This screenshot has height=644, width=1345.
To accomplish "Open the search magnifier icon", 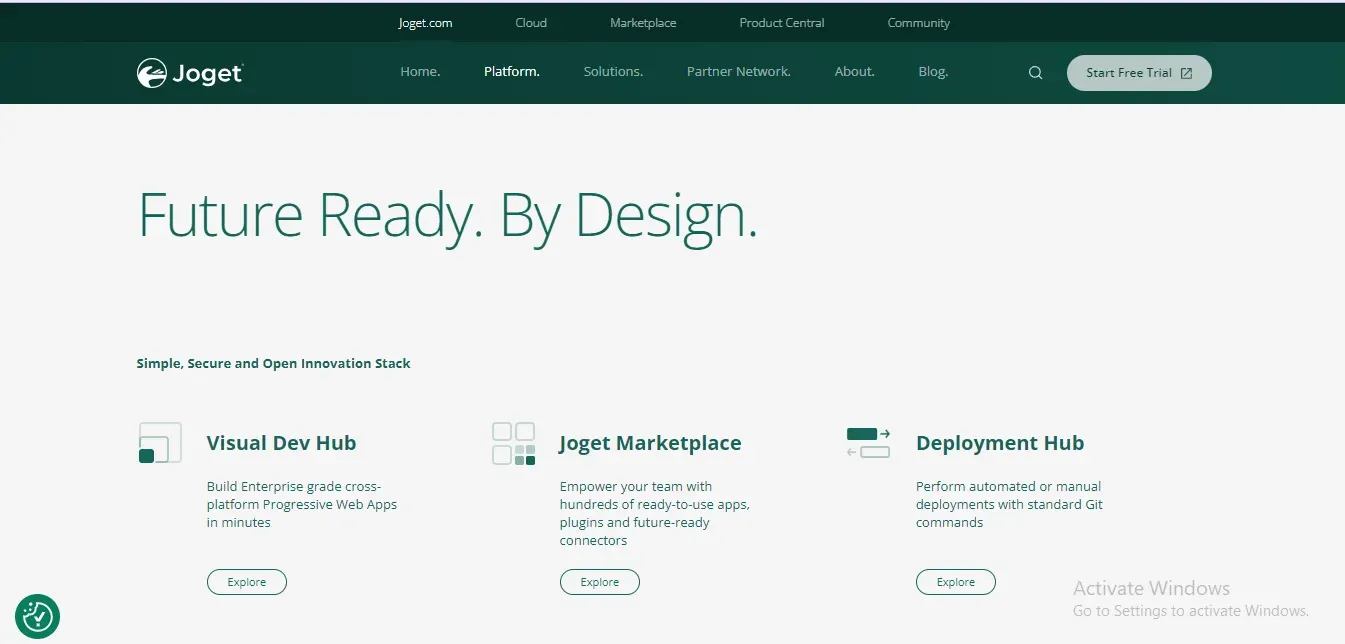I will pyautogui.click(x=1036, y=73).
